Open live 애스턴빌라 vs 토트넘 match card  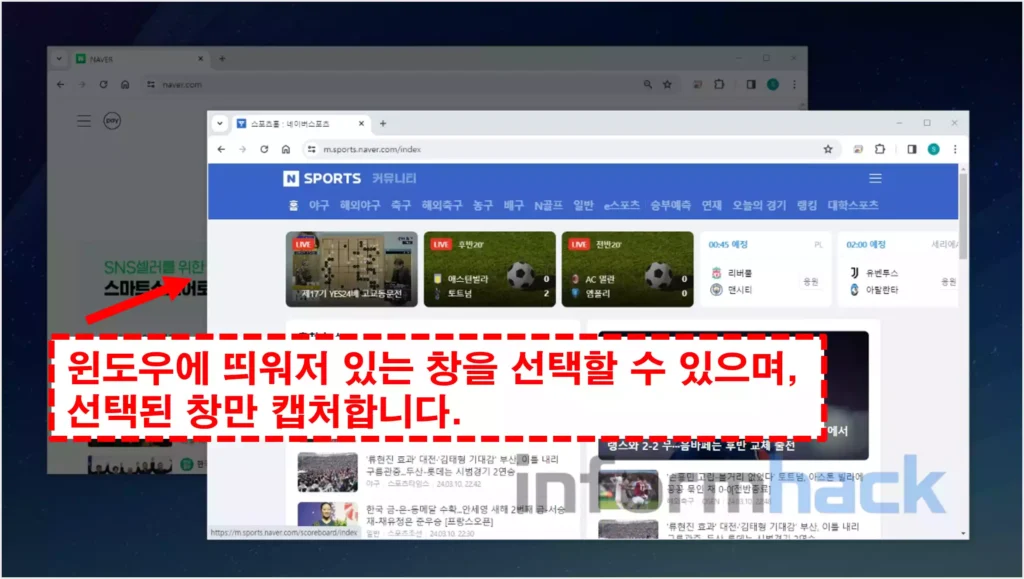(490, 269)
